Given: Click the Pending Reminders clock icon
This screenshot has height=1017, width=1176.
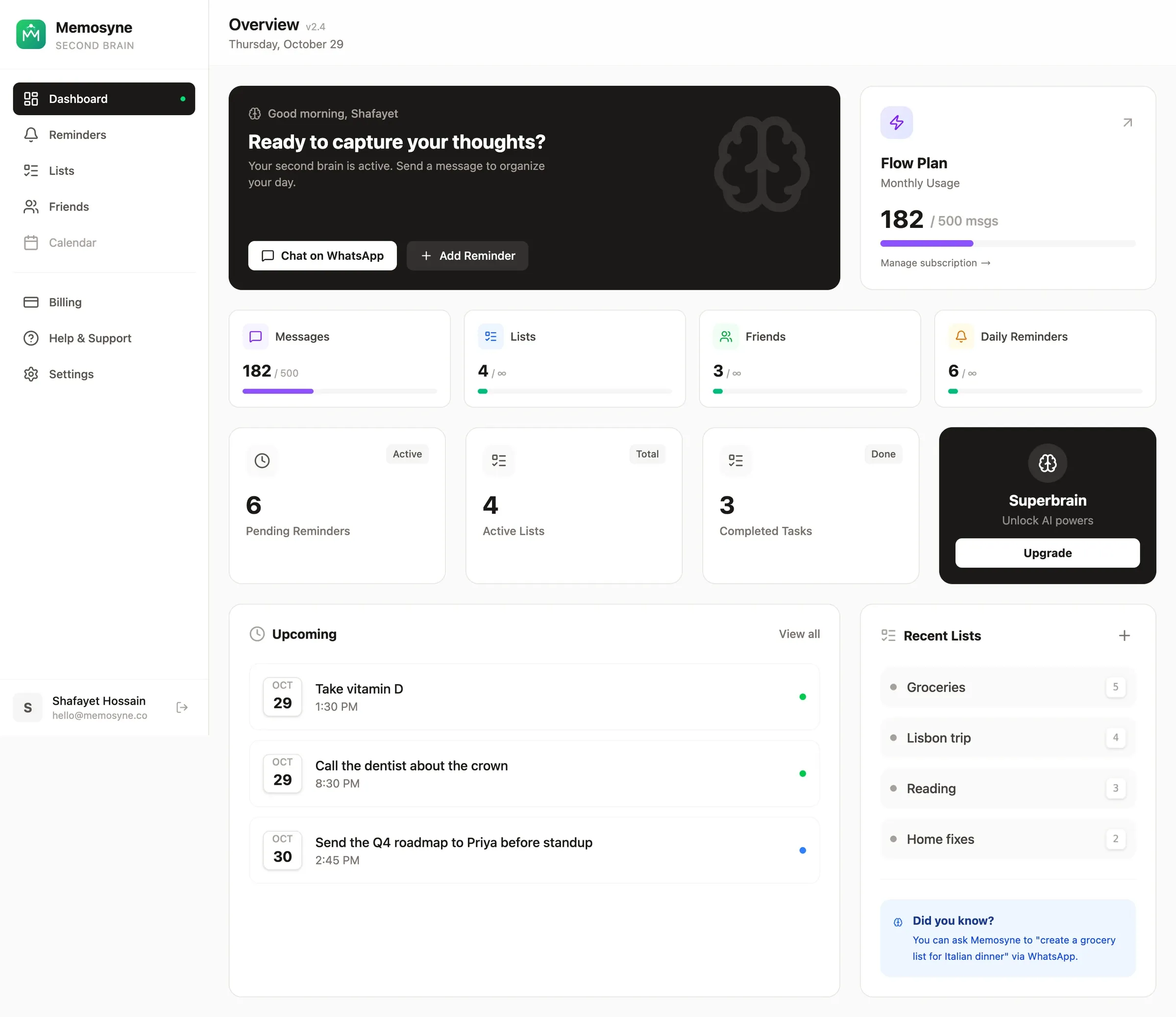Looking at the screenshot, I should pos(262,461).
